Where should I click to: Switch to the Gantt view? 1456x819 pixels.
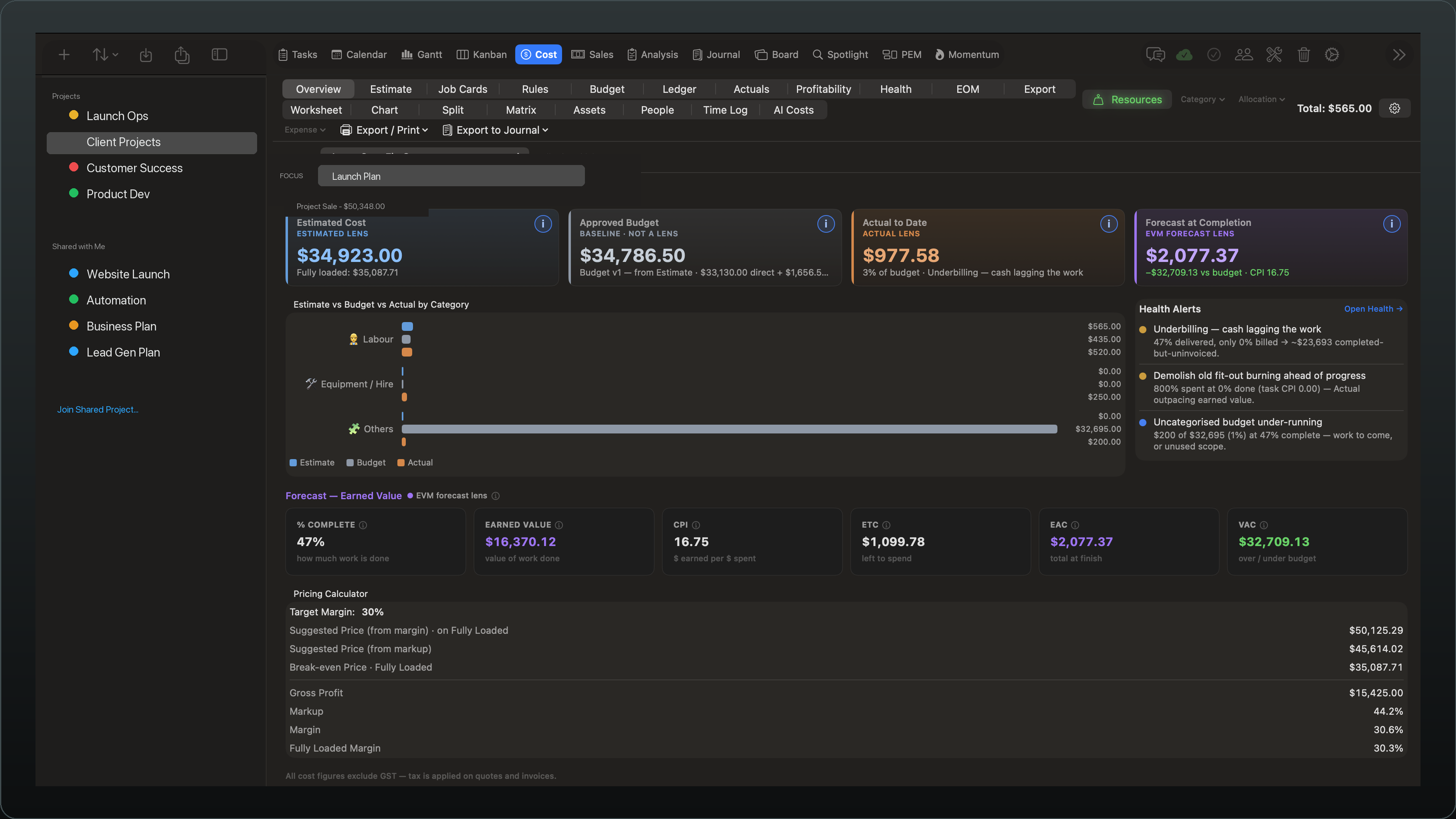click(422, 55)
